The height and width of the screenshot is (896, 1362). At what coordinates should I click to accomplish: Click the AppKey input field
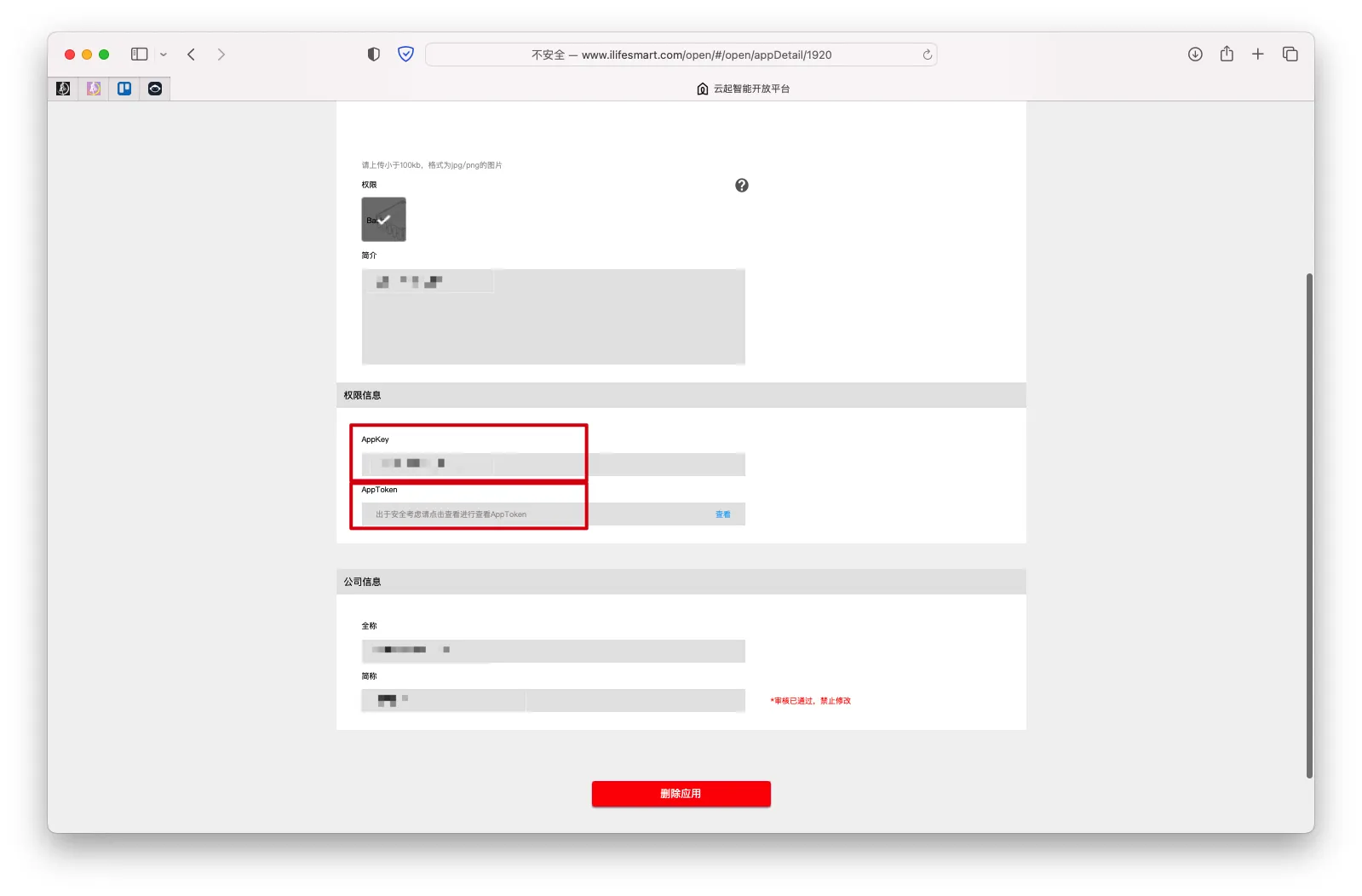[x=553, y=464]
